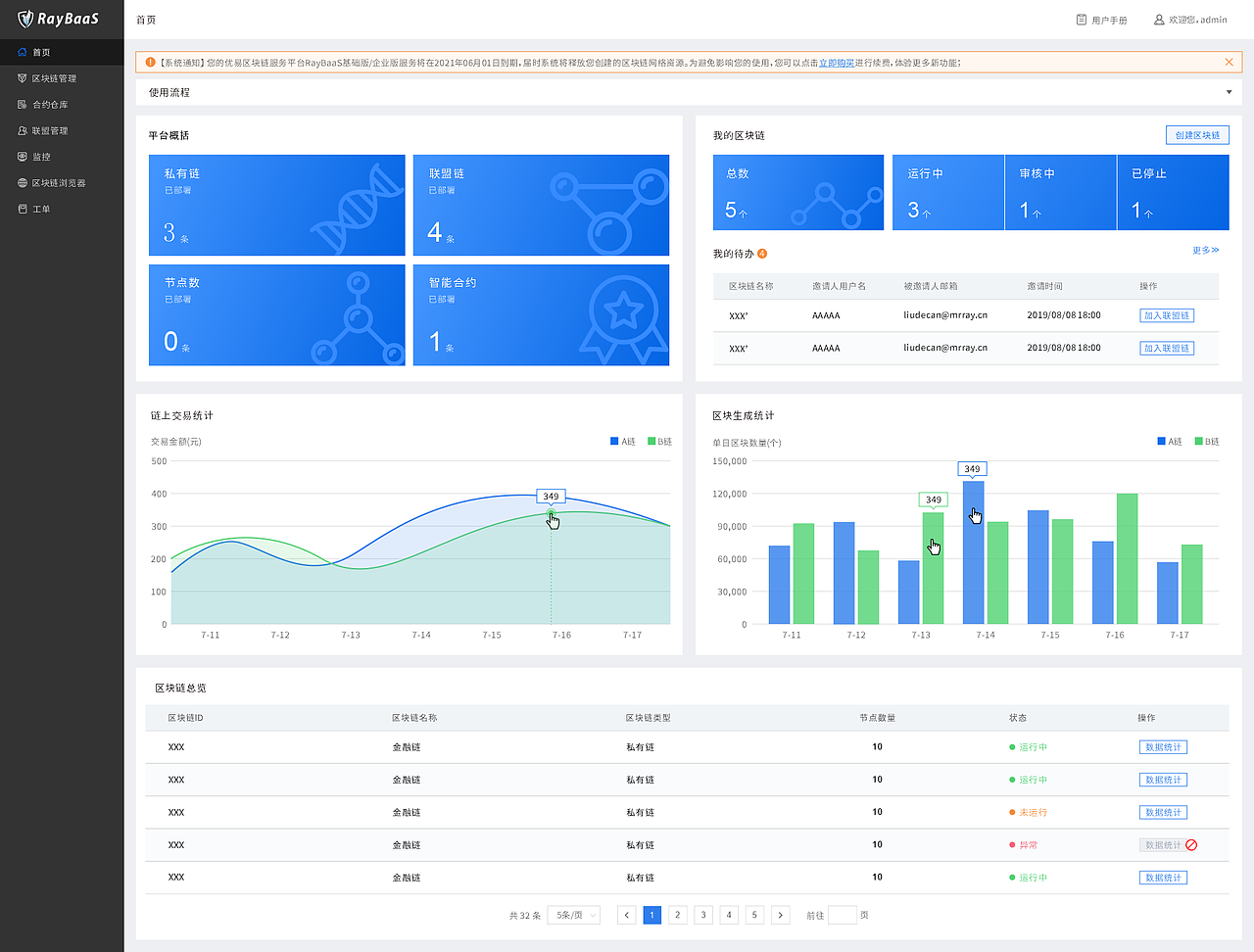Click the 用户手册 document icon
The height and width of the screenshot is (952, 1254).
tap(1082, 20)
